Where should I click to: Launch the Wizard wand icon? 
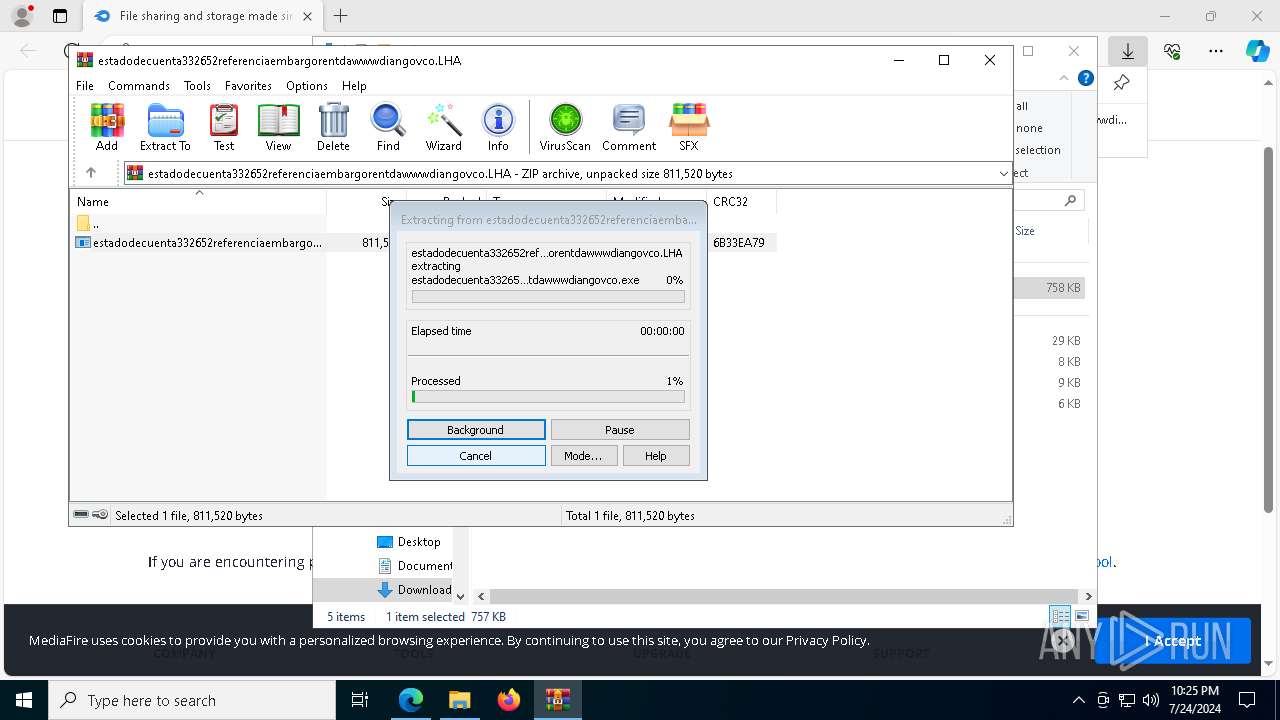tap(443, 127)
